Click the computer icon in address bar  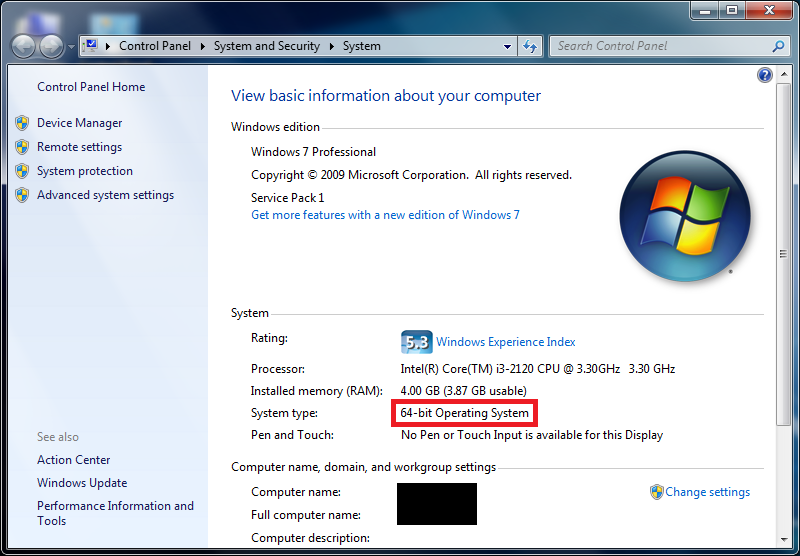pos(90,45)
